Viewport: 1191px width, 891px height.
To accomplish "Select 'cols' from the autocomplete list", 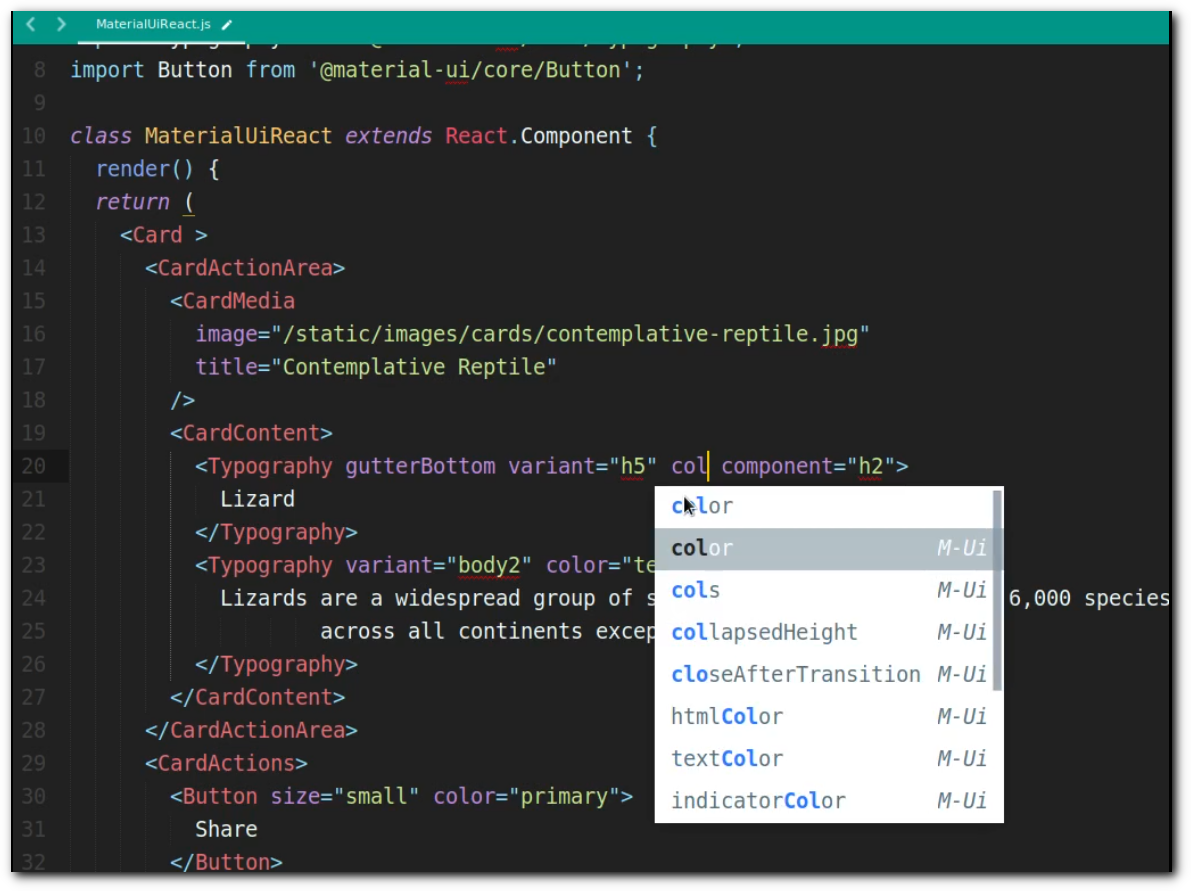I will (696, 590).
